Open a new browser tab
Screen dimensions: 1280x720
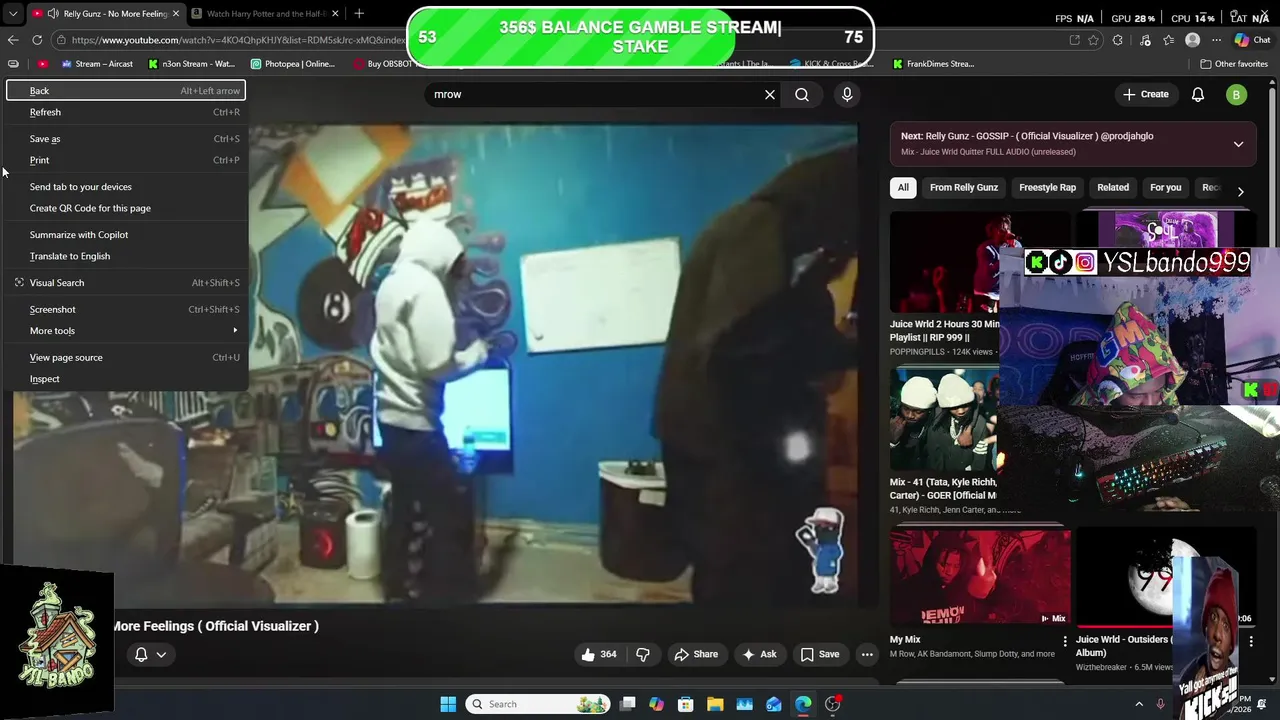click(x=359, y=14)
